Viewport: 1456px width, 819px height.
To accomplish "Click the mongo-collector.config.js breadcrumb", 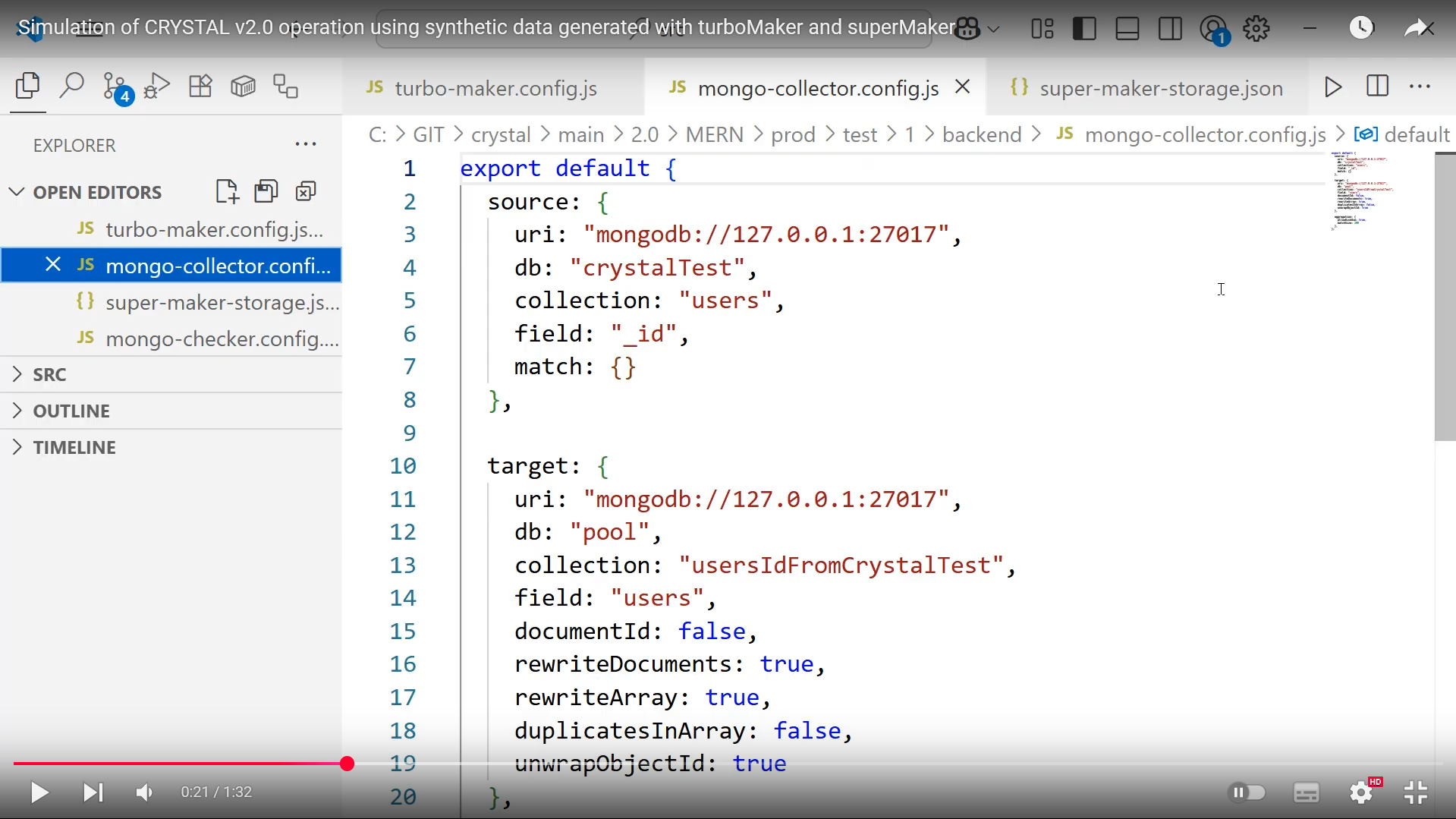I will click(x=1191, y=134).
